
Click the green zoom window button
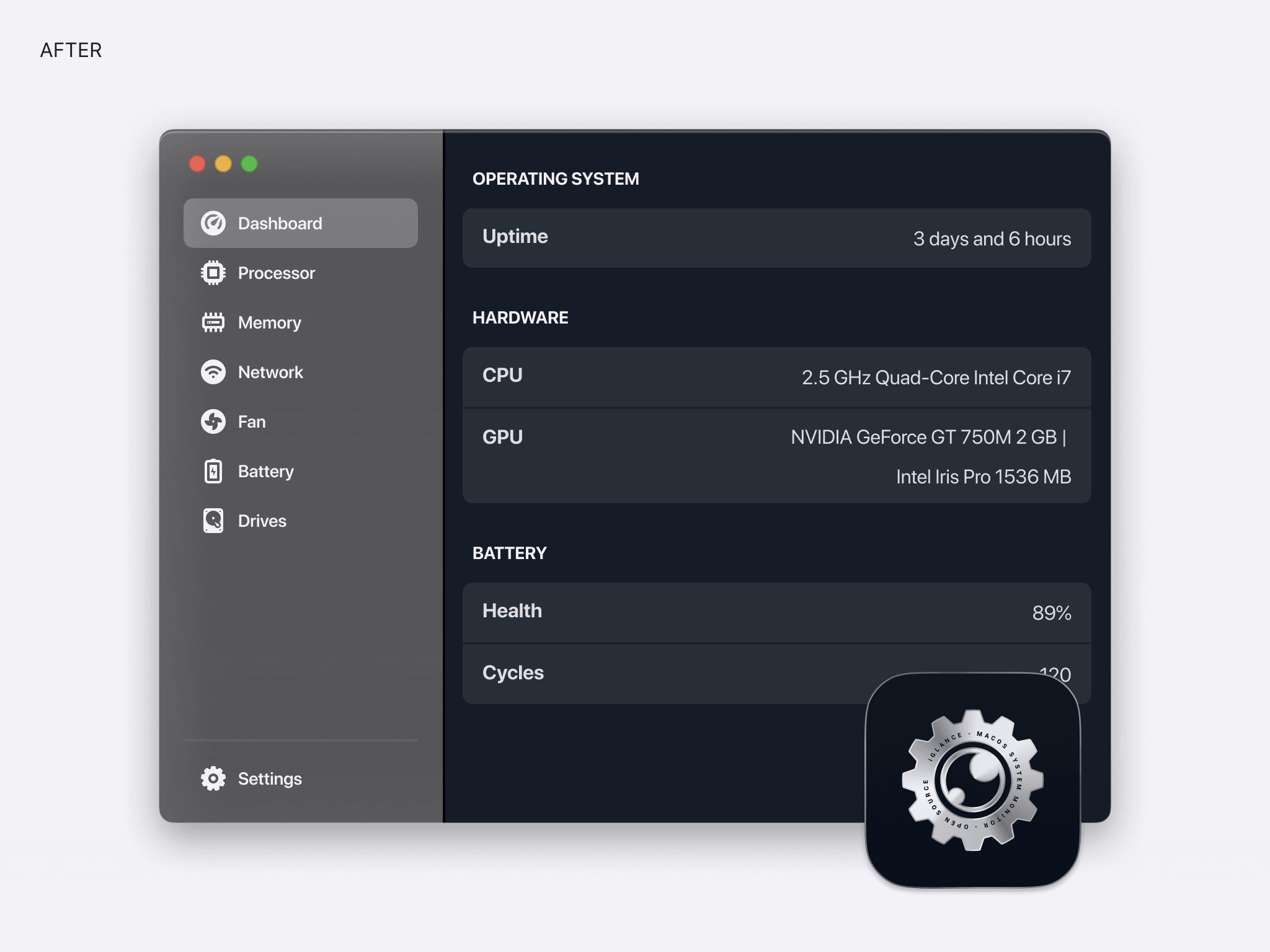tap(249, 164)
